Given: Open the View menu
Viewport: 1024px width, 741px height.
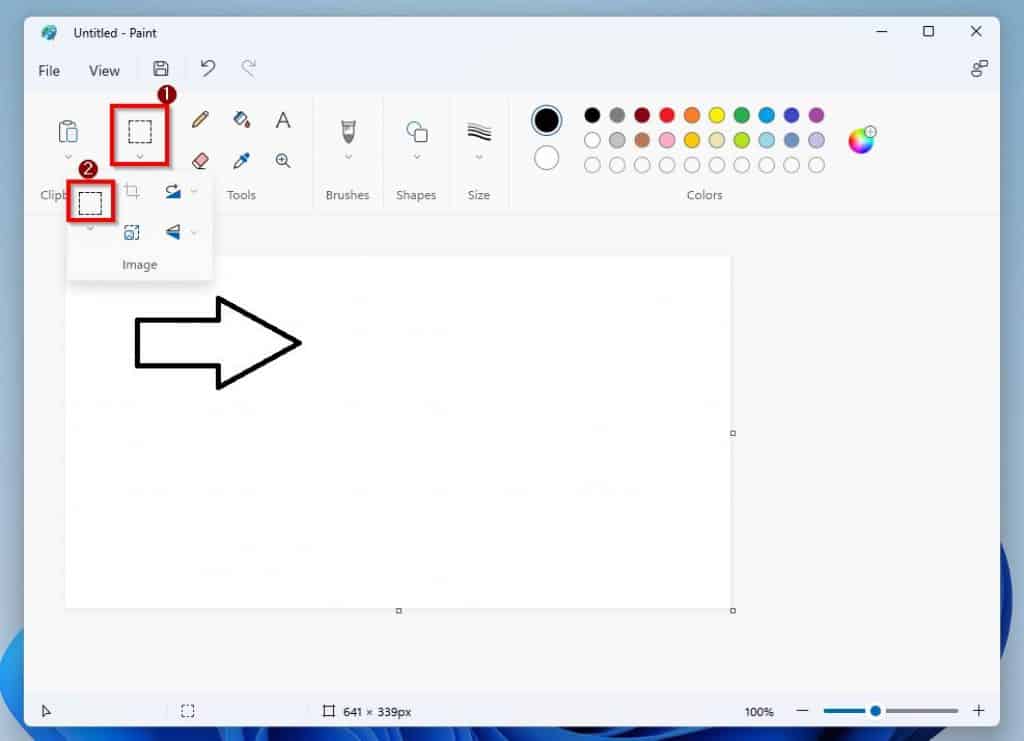Looking at the screenshot, I should click(104, 71).
